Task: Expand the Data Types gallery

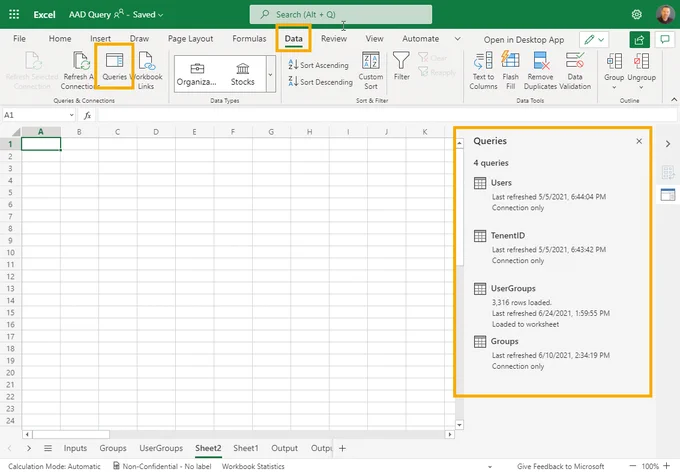Action: (270, 74)
